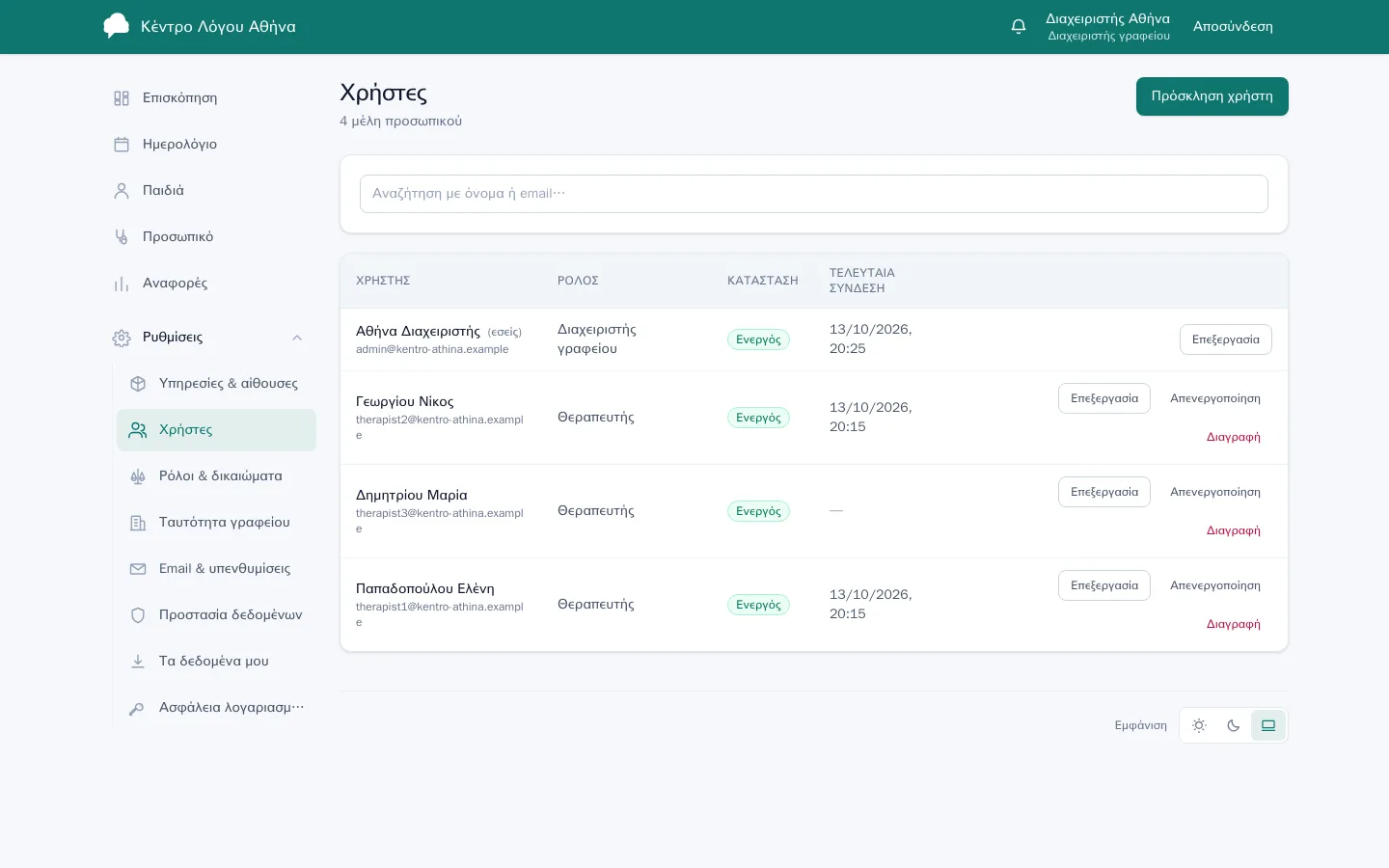Open Ημερολόγιο in the sidebar
This screenshot has height=868, width=1389.
[x=208, y=145]
